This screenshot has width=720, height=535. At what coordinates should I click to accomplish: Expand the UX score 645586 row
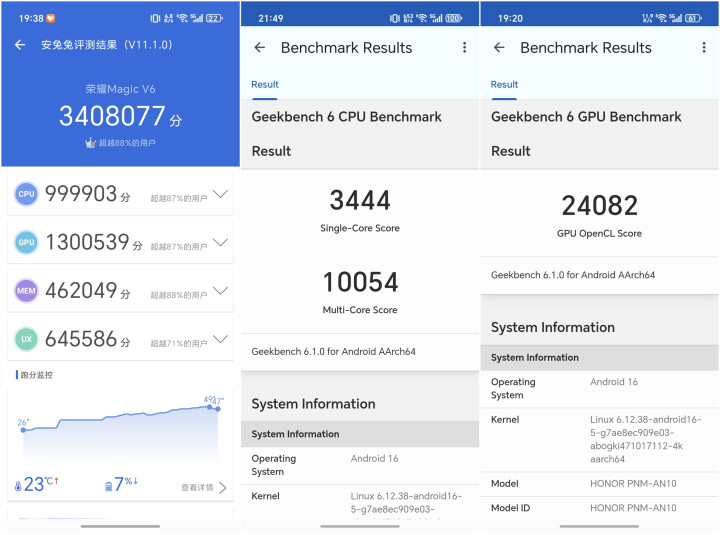click(221, 340)
